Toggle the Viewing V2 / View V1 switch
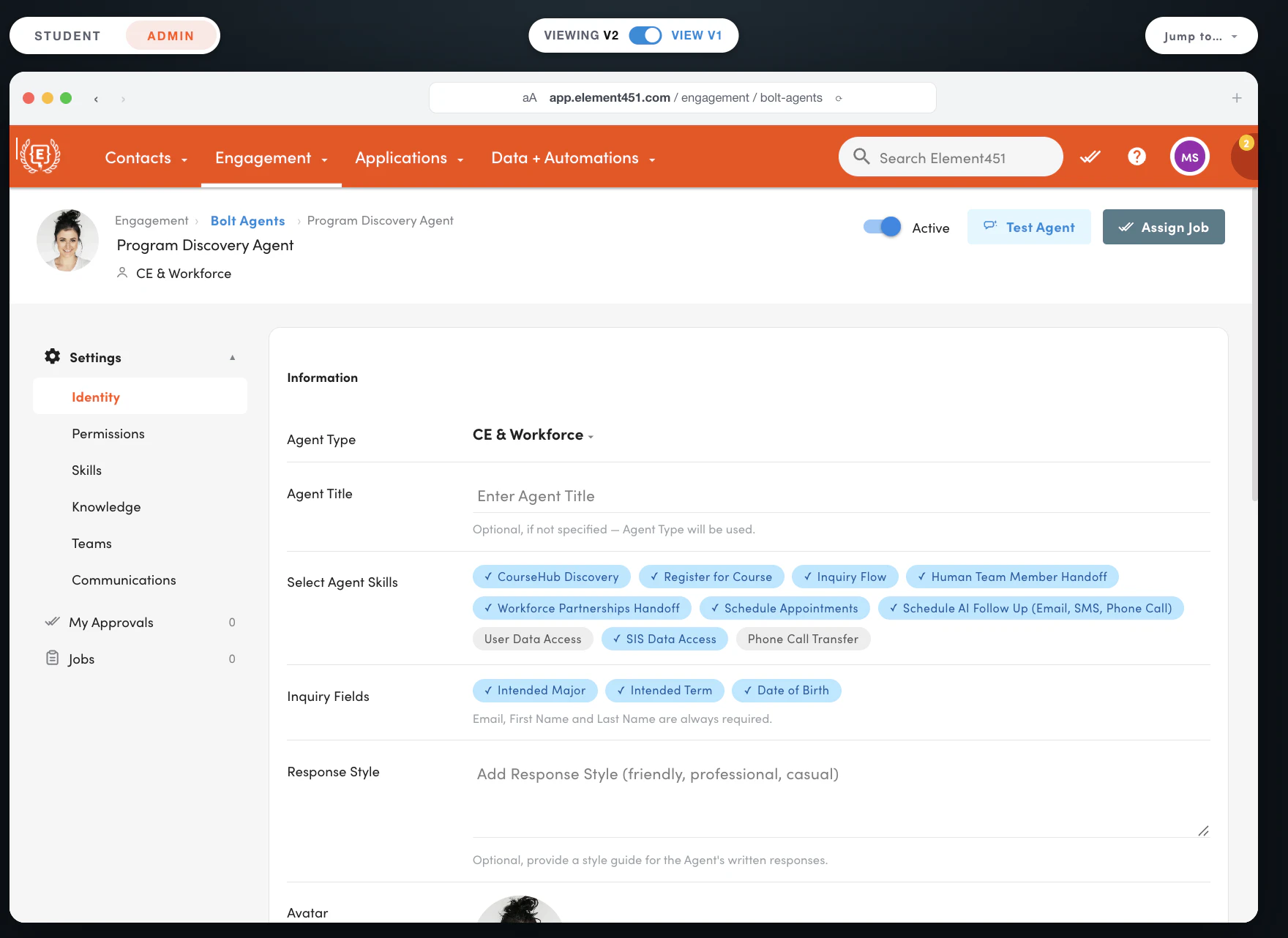This screenshot has width=1288, height=938. pos(645,35)
